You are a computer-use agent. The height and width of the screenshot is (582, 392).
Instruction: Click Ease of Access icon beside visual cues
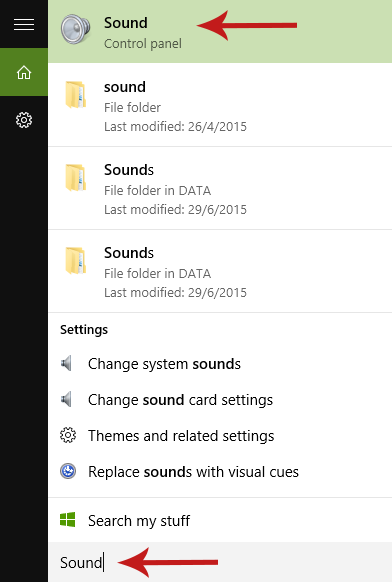coord(68,471)
